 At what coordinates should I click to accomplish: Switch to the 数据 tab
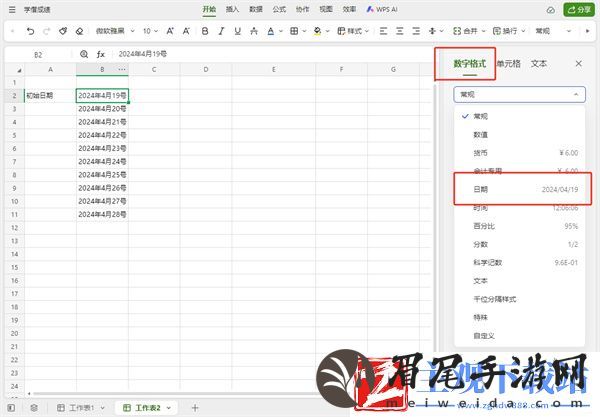256,10
